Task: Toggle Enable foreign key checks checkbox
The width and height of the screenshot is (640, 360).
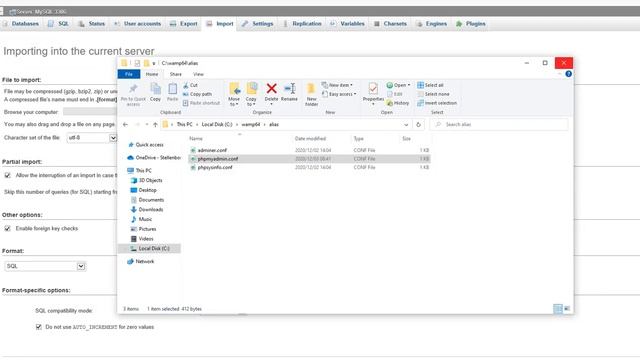Action: 7,228
